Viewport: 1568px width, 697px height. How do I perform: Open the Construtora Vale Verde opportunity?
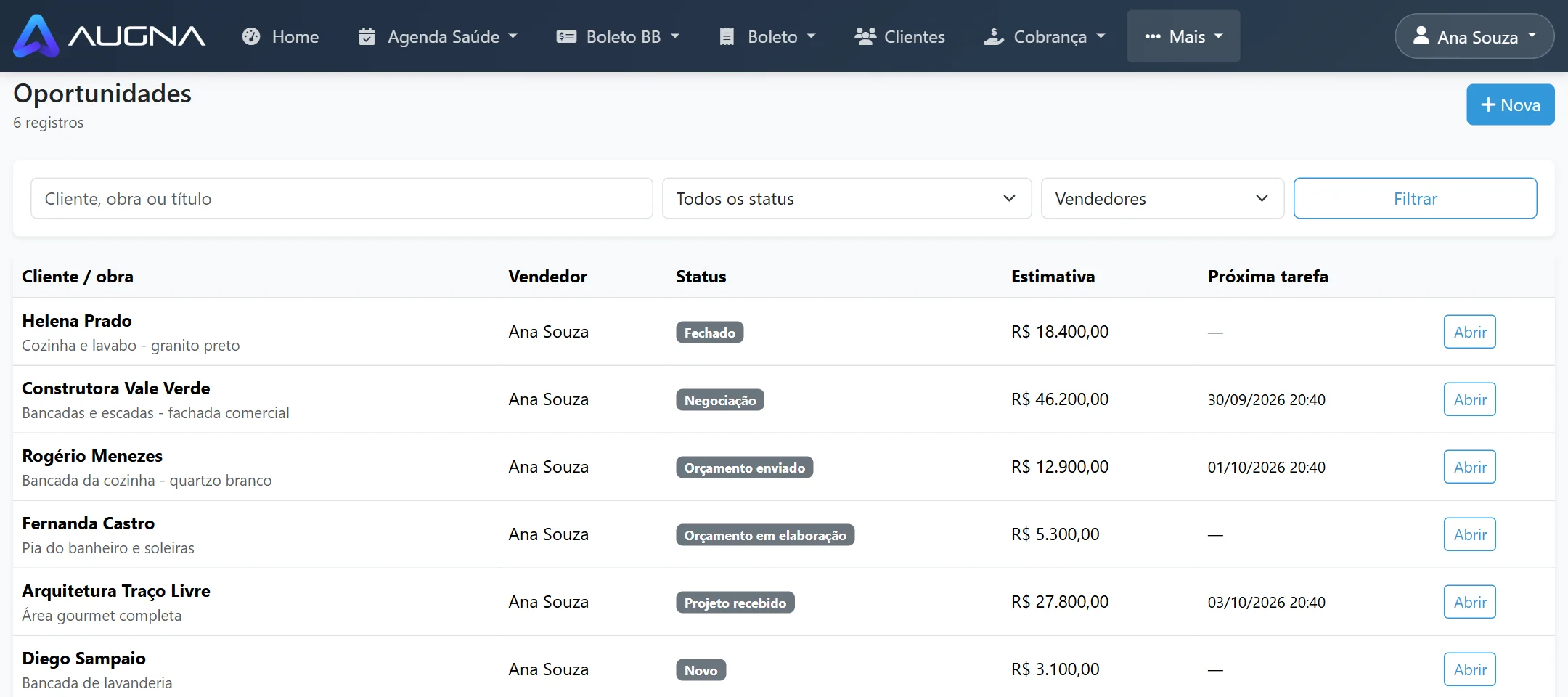(x=1470, y=399)
